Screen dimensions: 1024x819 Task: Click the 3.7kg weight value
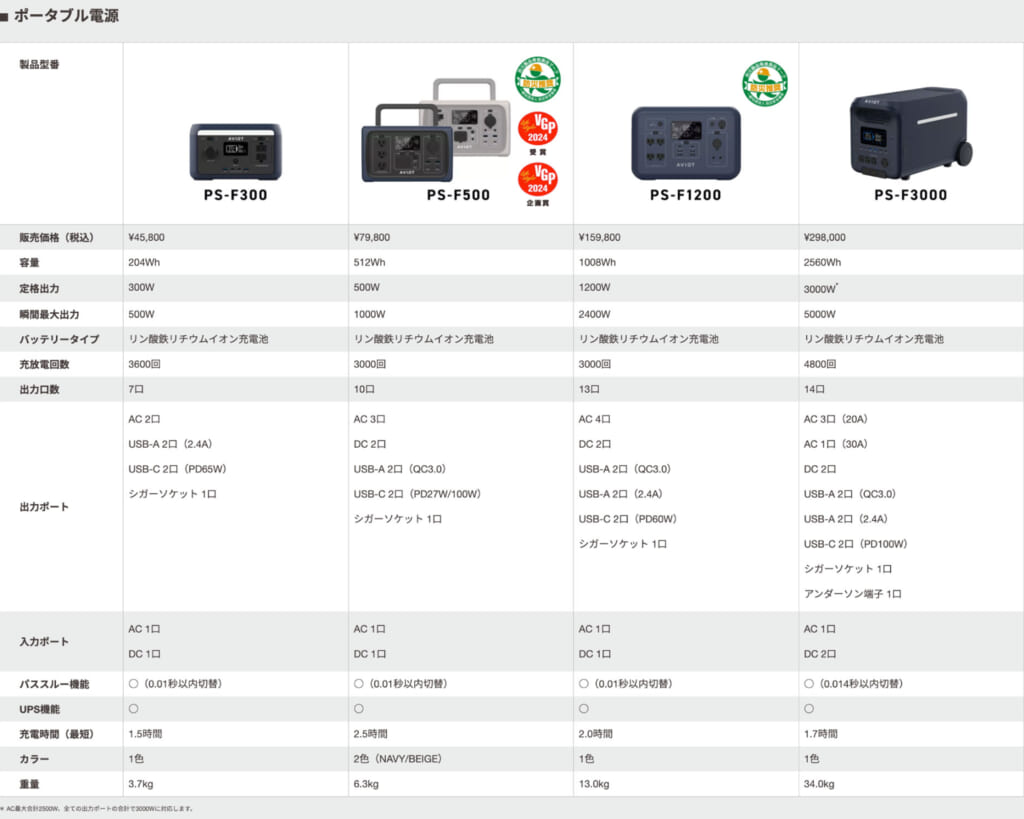(141, 784)
